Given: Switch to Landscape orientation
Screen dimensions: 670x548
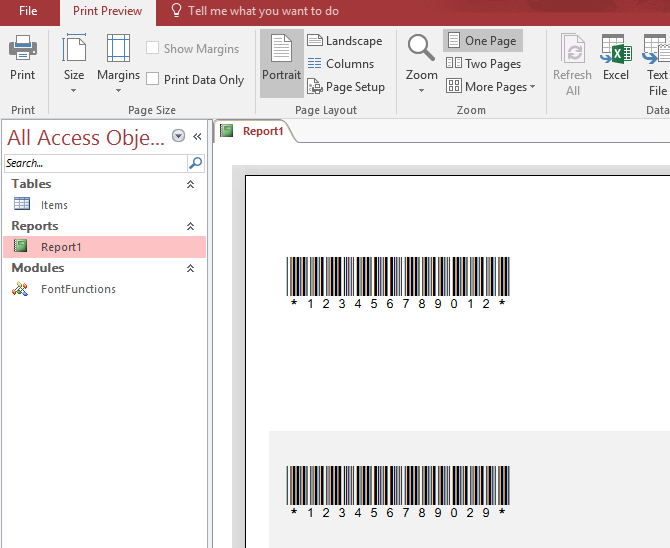Looking at the screenshot, I should click(x=345, y=41).
